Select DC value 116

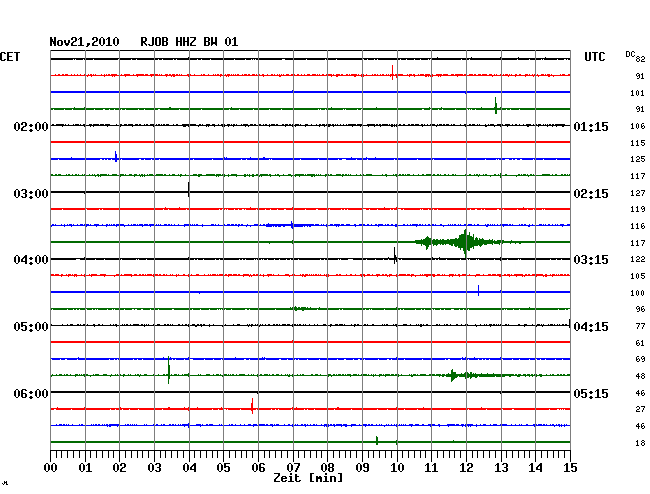pos(638,226)
